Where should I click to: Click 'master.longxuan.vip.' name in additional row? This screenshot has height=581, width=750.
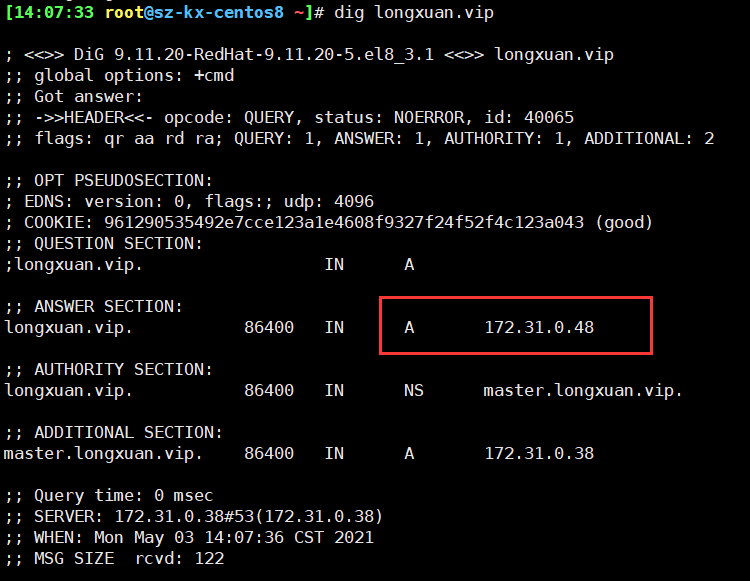pos(103,454)
